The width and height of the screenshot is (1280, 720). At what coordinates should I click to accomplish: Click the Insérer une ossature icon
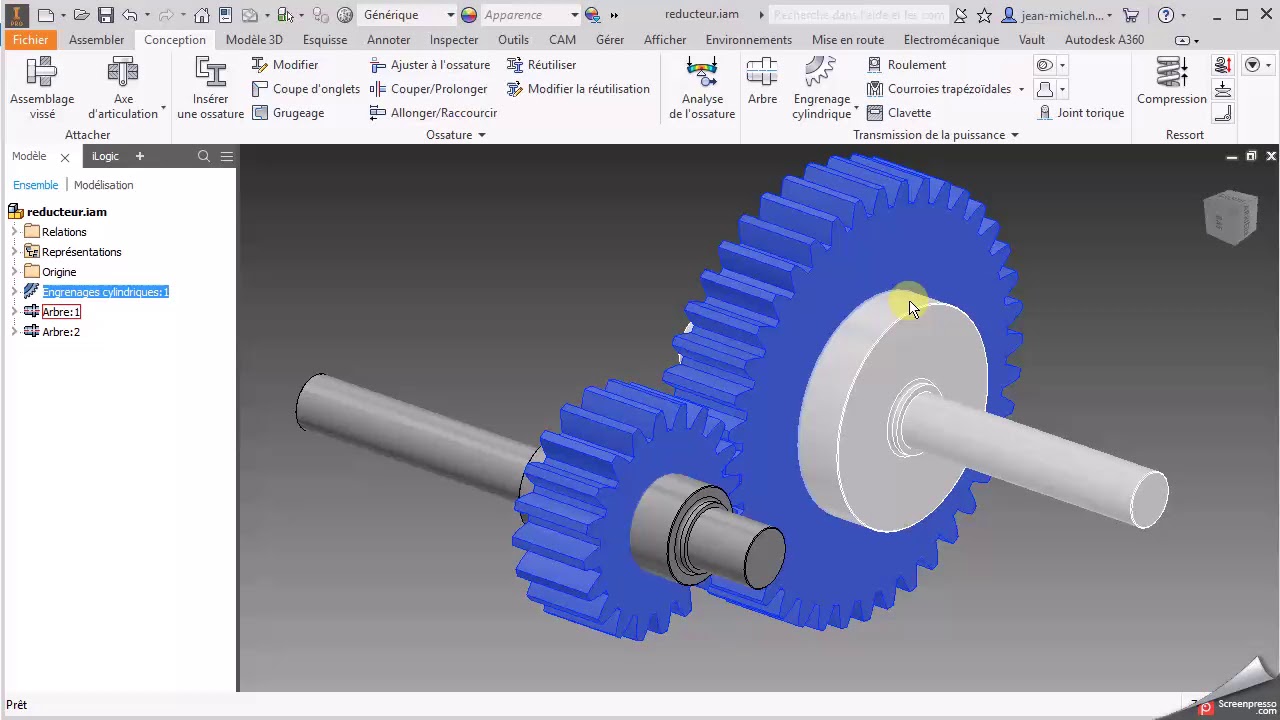(210, 74)
